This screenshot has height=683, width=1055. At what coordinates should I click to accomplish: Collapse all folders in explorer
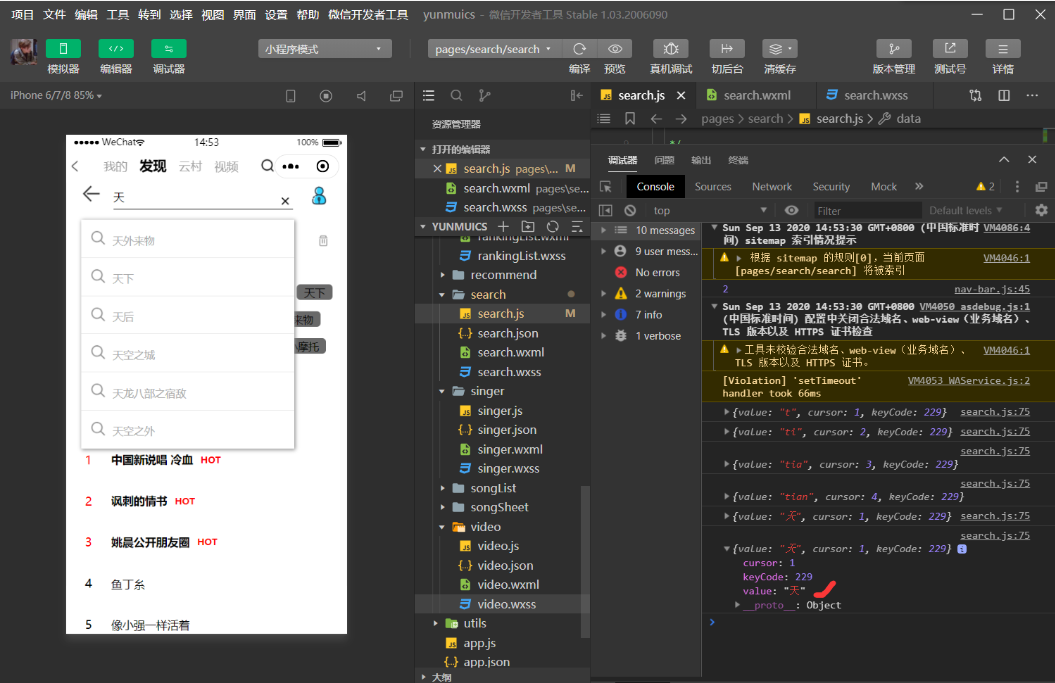(577, 227)
